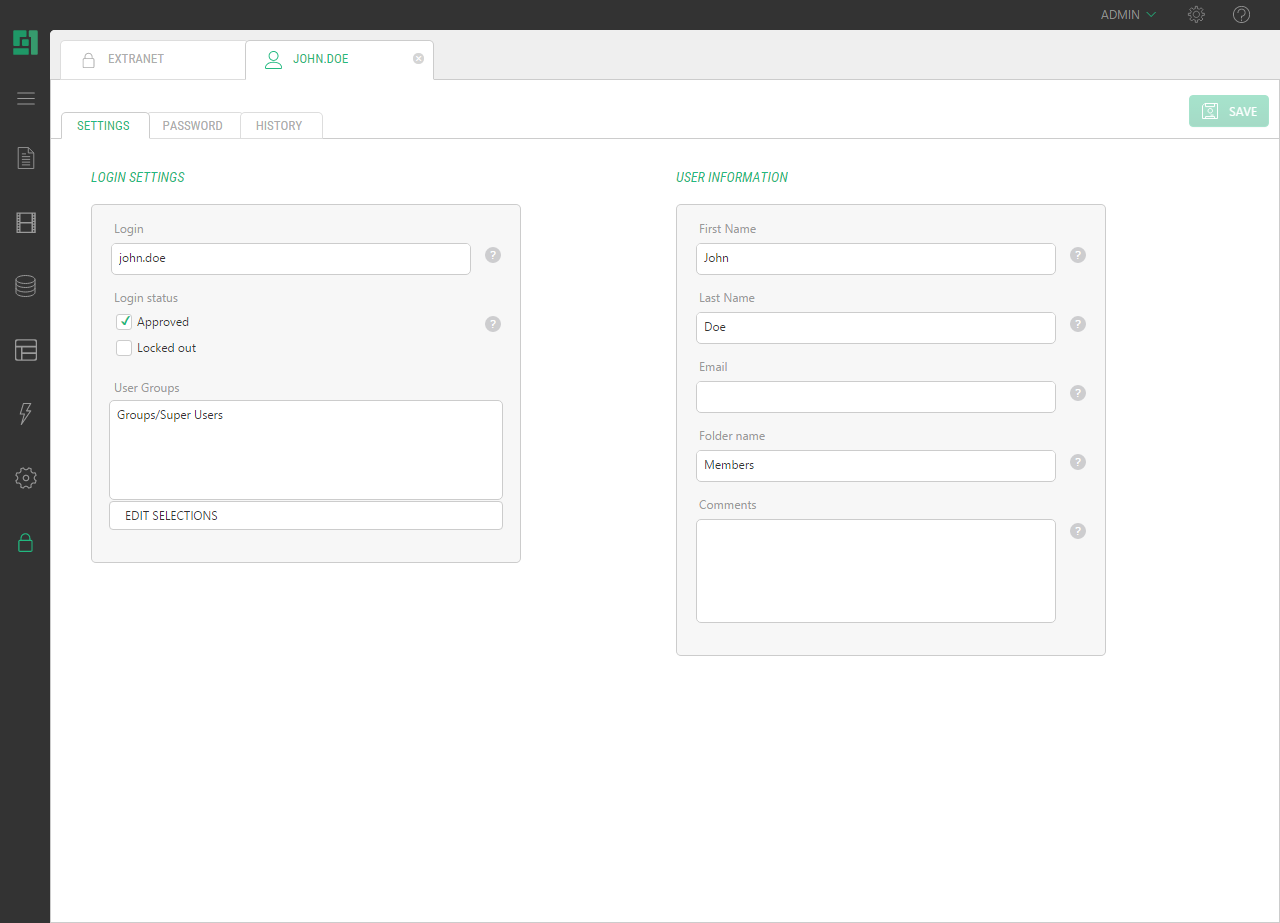
Task: Switch to the PASSWORD tab
Action: click(x=193, y=126)
